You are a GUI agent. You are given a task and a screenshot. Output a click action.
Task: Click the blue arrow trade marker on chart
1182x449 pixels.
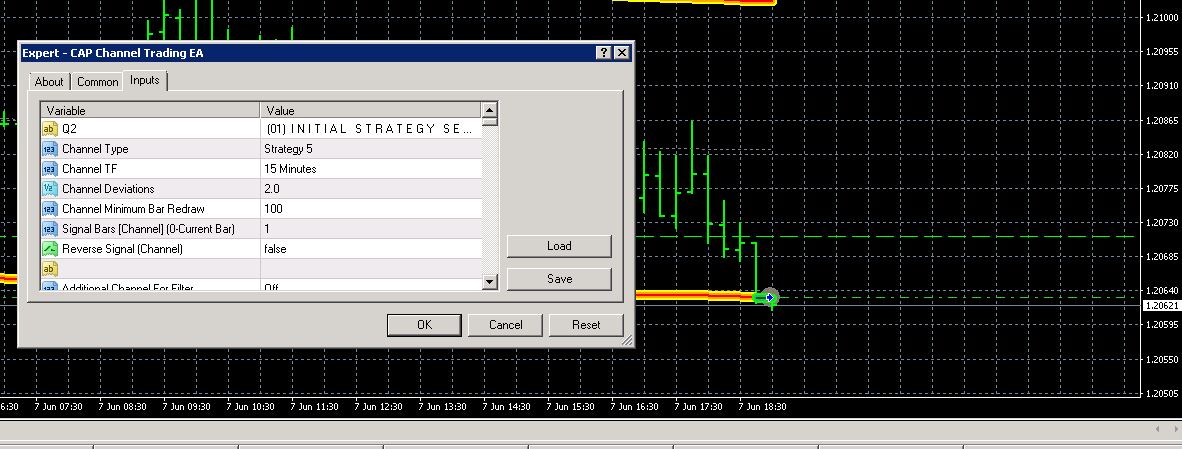(769, 298)
